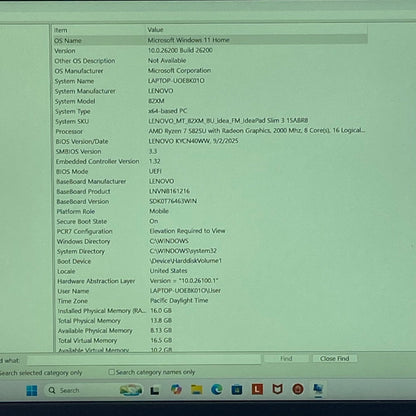Click the 13.8 GB total physical memory value
Screen dimensions: 416x416
(161, 320)
